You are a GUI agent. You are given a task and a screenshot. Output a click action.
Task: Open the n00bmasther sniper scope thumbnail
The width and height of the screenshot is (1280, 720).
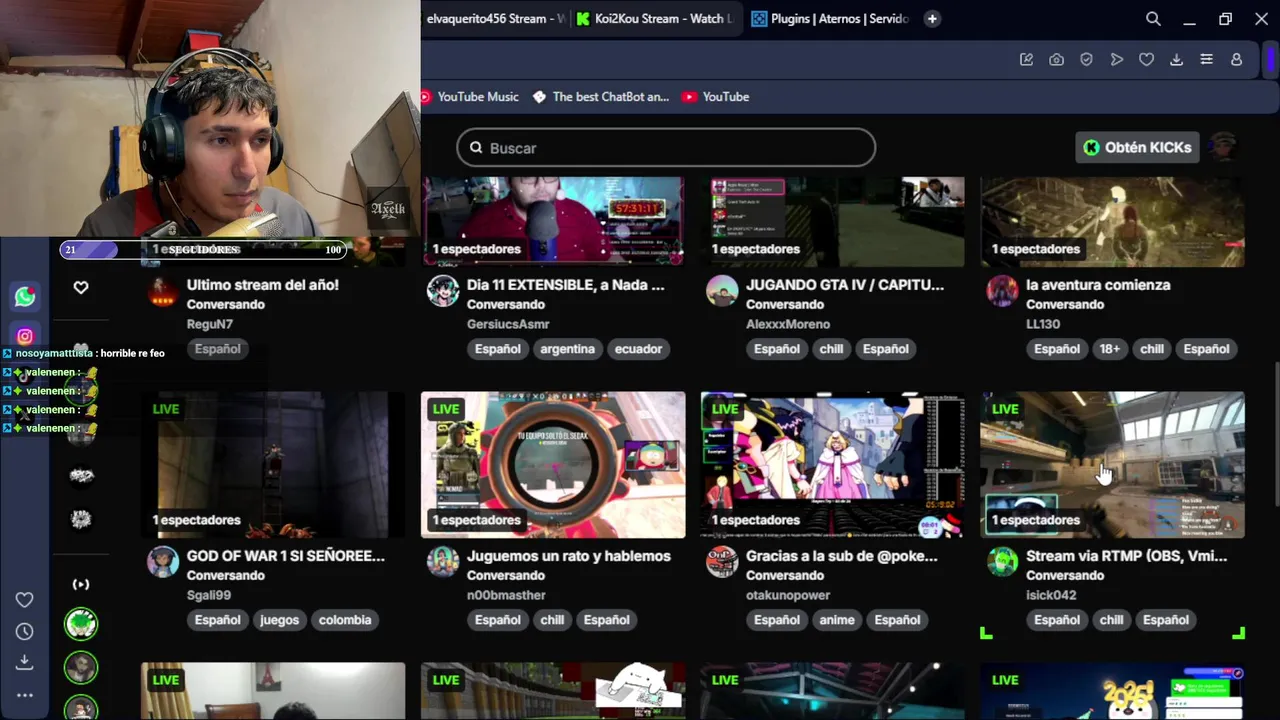pyautogui.click(x=553, y=465)
